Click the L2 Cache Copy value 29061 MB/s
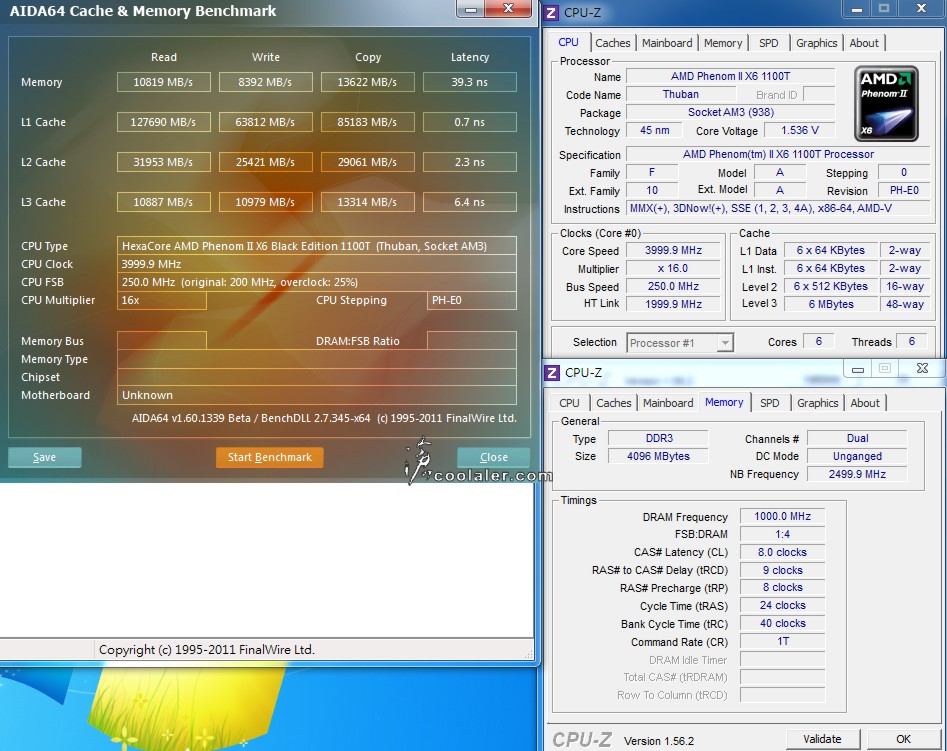This screenshot has height=751, width=947. (367, 162)
